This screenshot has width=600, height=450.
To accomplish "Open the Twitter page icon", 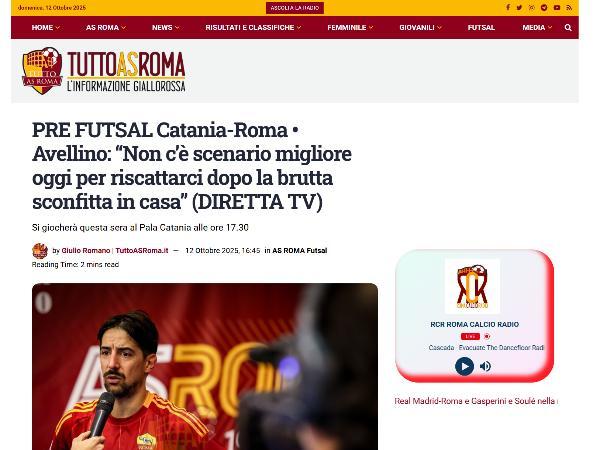I will click(519, 8).
